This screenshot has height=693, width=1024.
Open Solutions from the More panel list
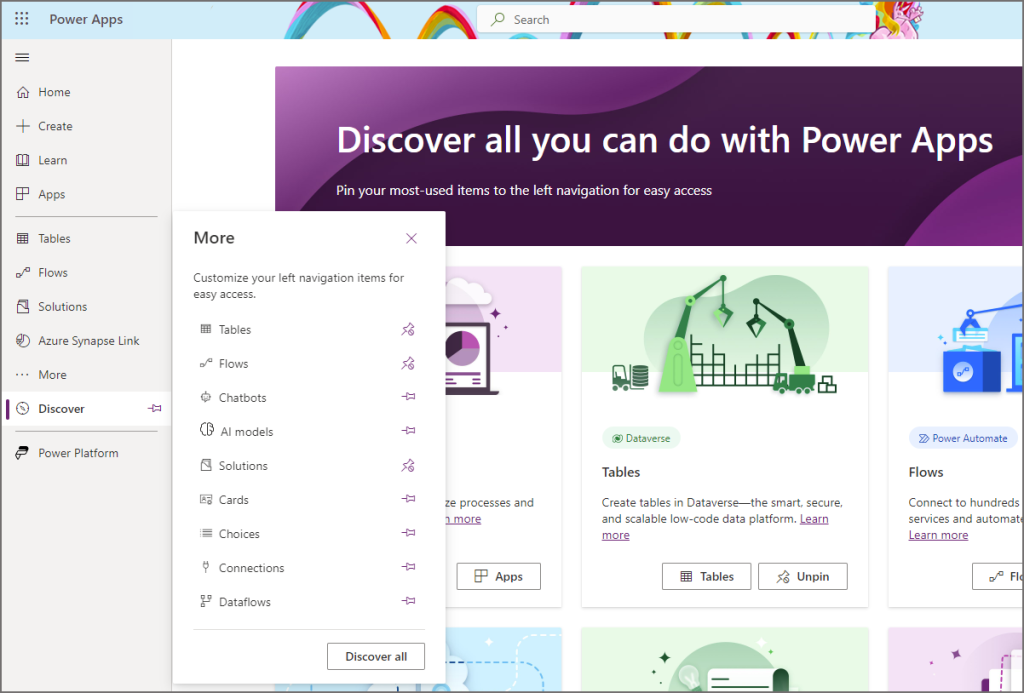[234, 465]
